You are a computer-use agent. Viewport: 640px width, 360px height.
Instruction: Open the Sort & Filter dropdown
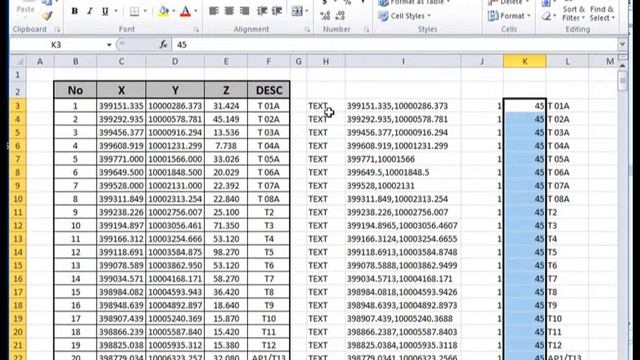coord(573,13)
